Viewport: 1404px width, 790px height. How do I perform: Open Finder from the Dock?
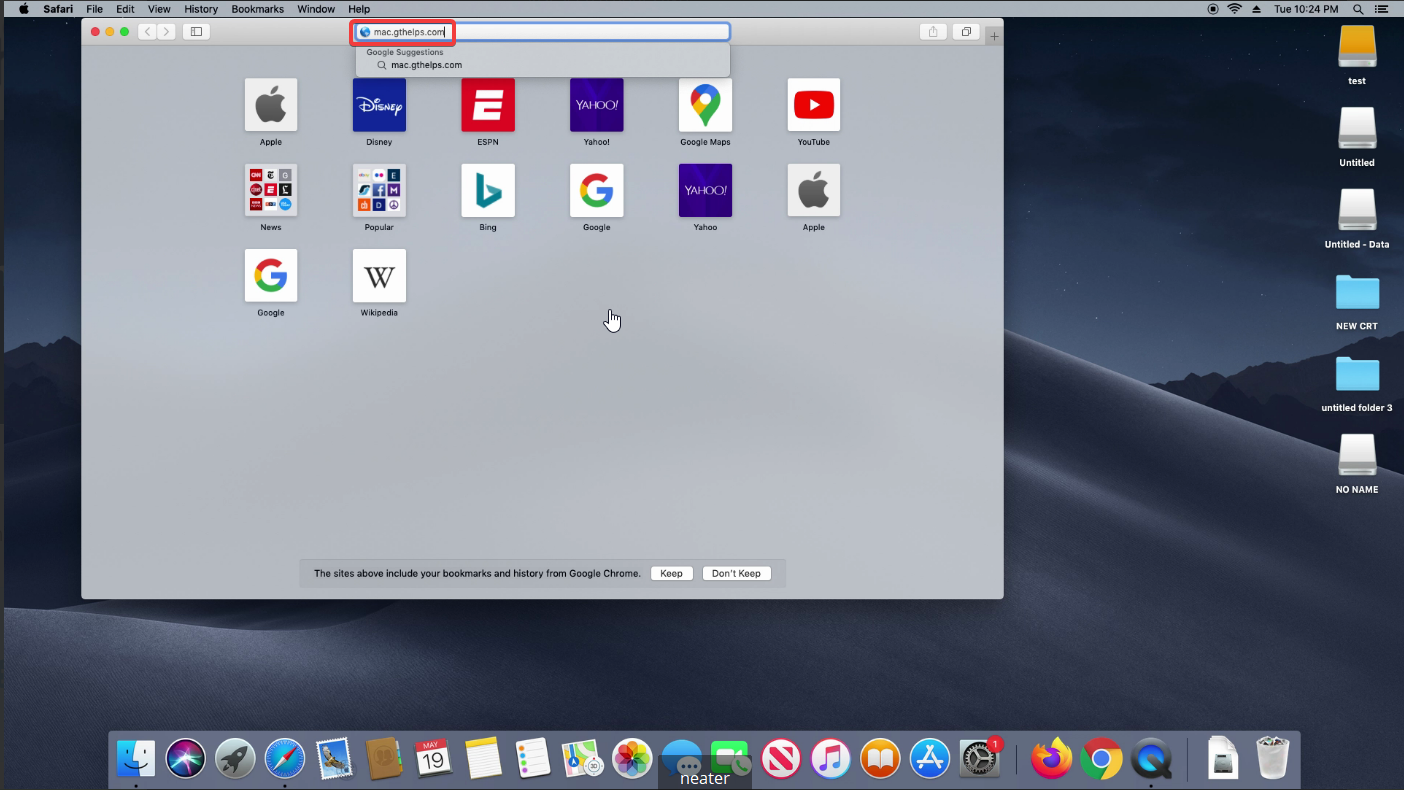[x=136, y=760]
